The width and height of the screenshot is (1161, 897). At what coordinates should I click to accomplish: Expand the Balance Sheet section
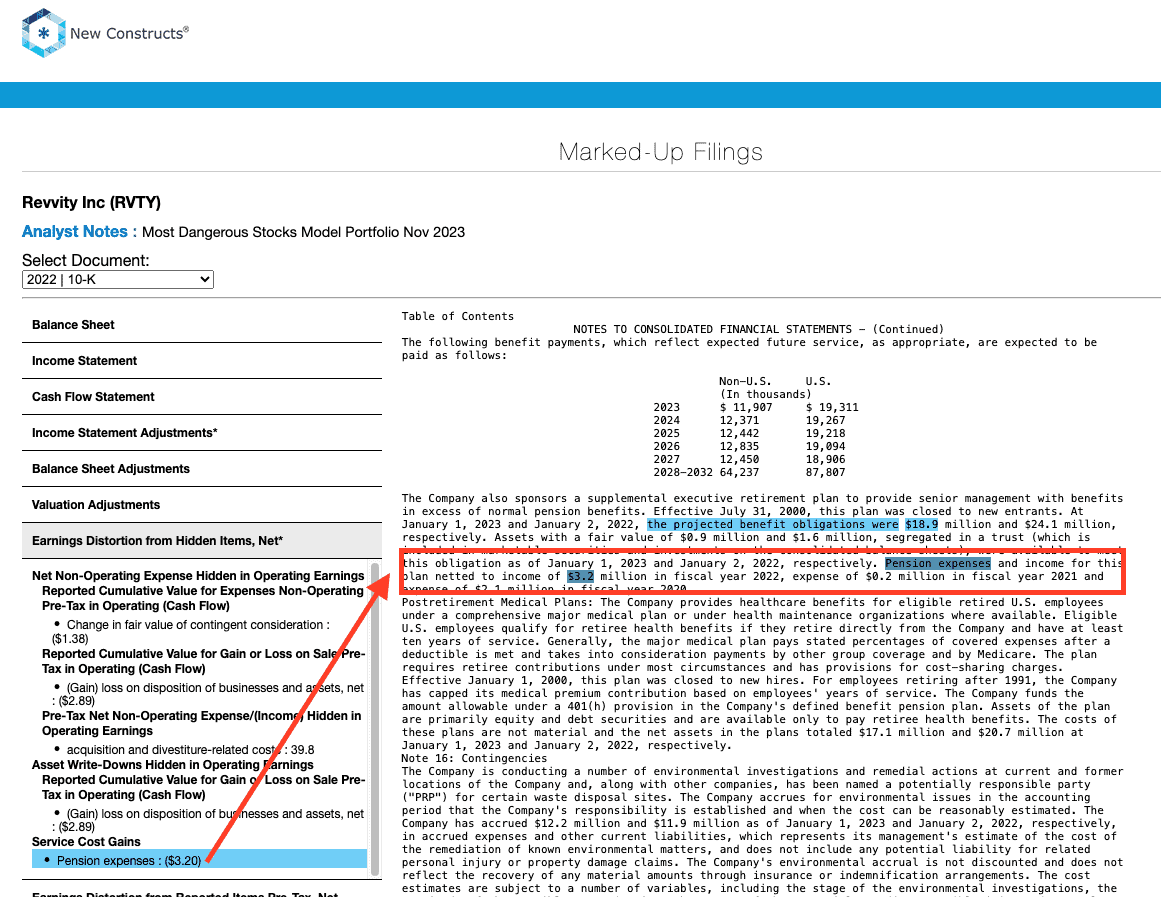click(202, 324)
